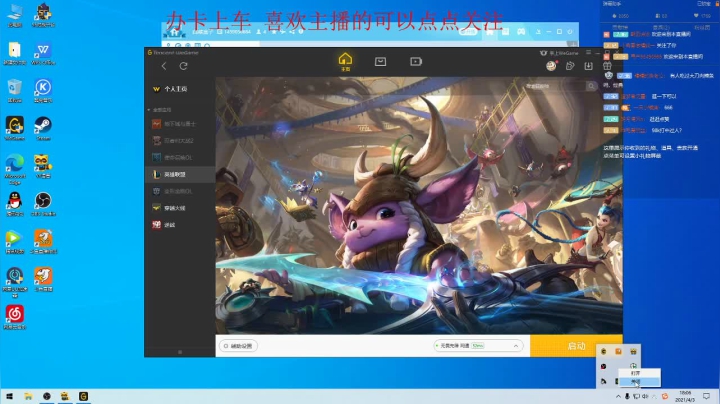Select the OBS Studio desktop shortcut
The image size is (720, 404).
click(43, 204)
